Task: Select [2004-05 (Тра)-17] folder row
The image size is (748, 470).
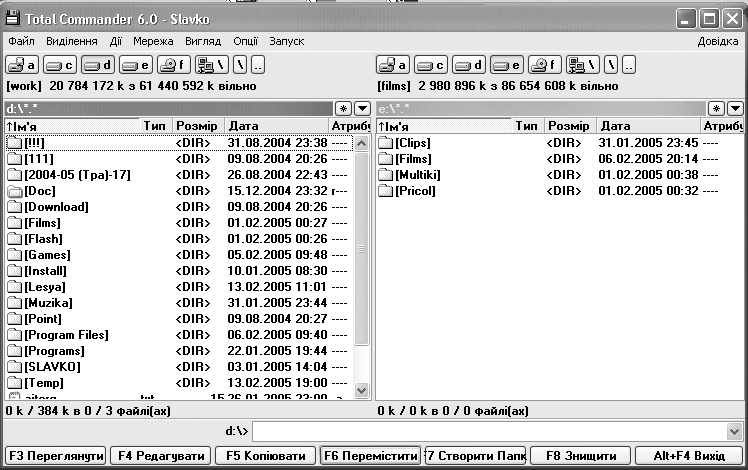Action: (x=179, y=175)
